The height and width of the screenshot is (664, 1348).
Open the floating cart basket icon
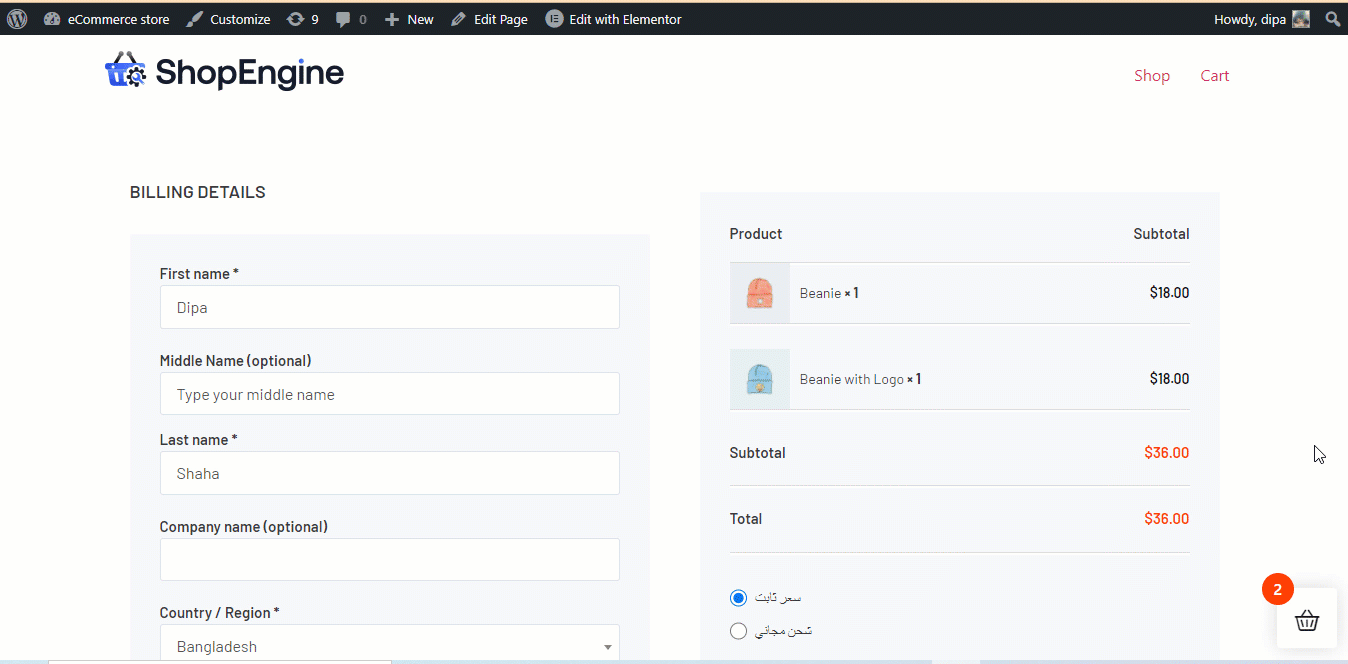tap(1307, 621)
